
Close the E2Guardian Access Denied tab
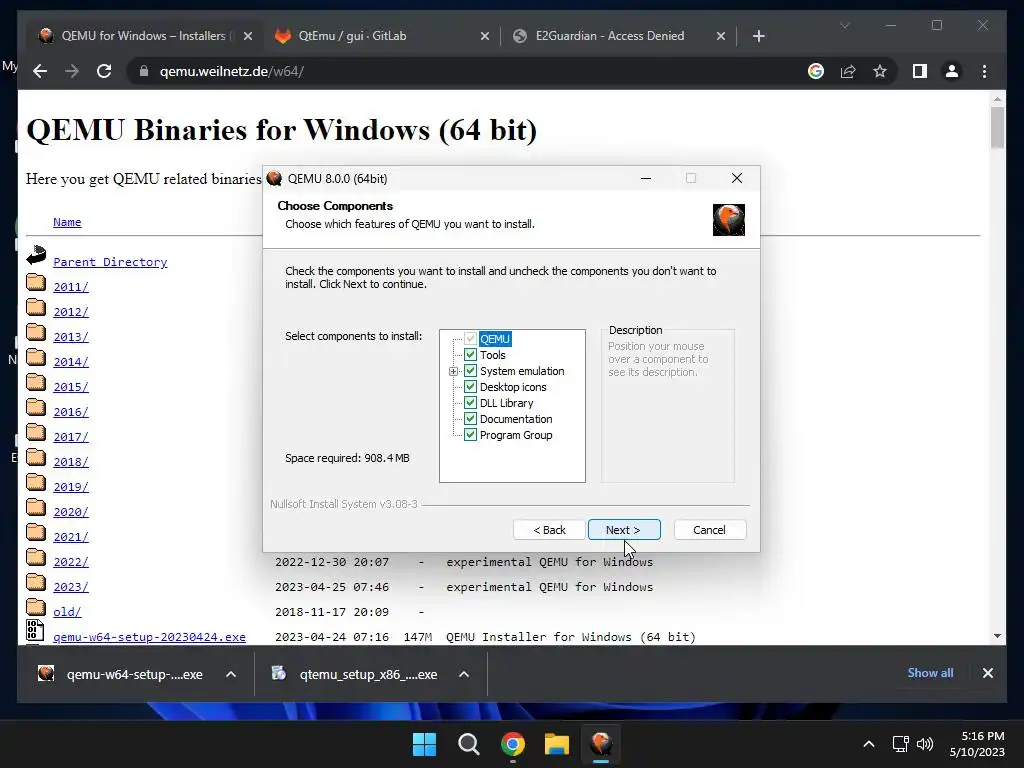720,36
